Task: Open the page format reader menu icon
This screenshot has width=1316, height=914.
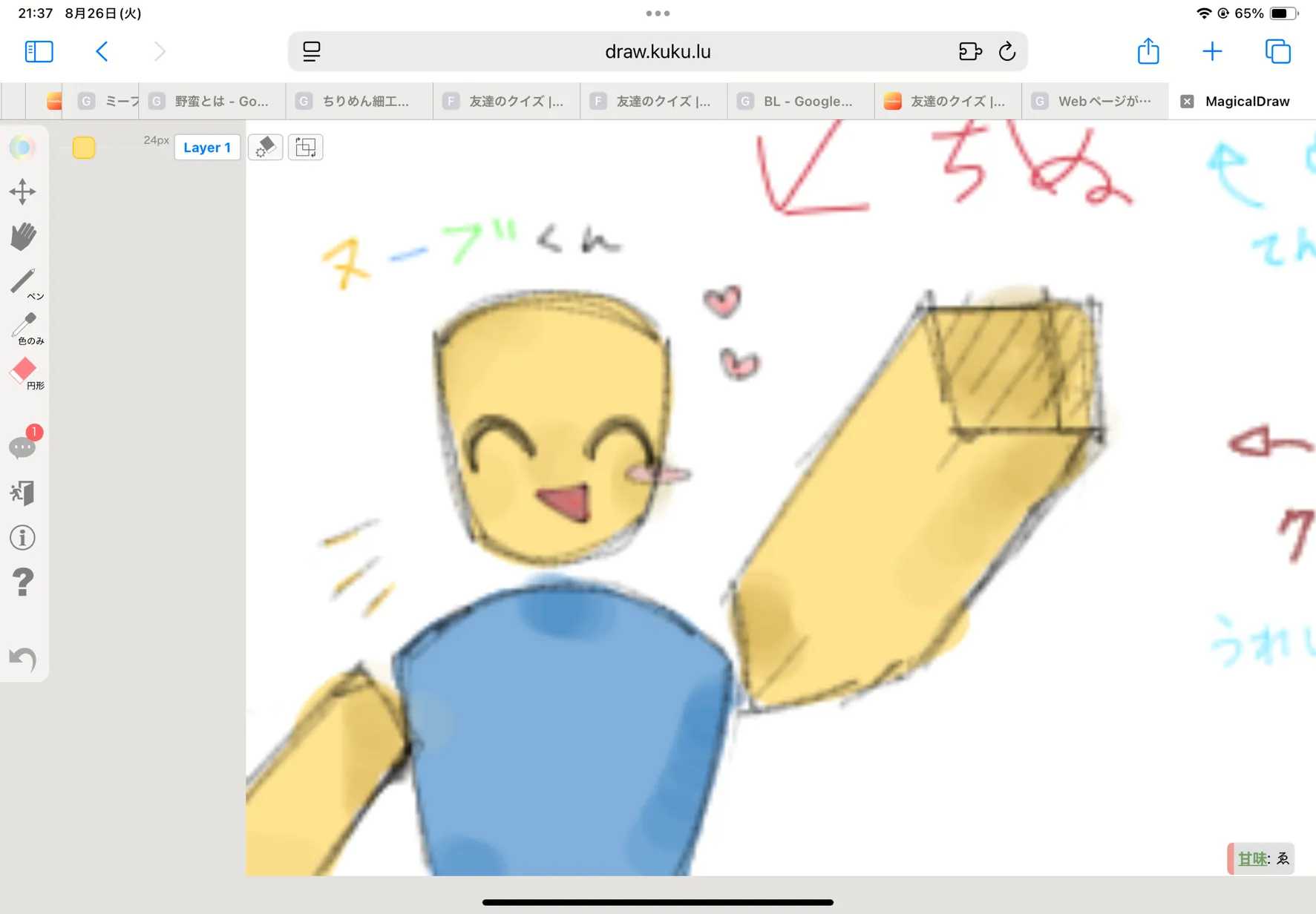Action: (312, 51)
